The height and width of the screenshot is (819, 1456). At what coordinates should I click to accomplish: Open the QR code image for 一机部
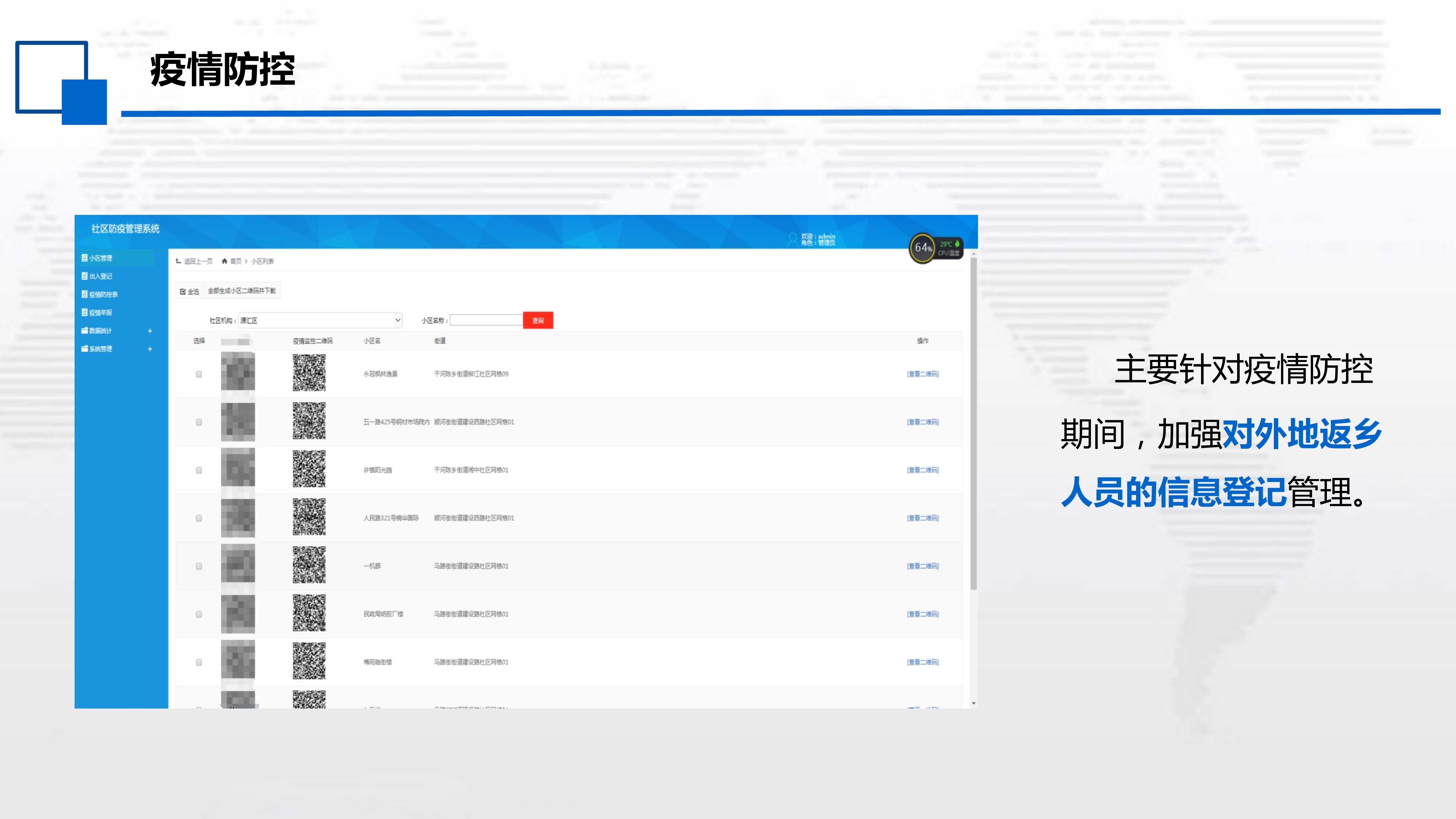coord(309,565)
